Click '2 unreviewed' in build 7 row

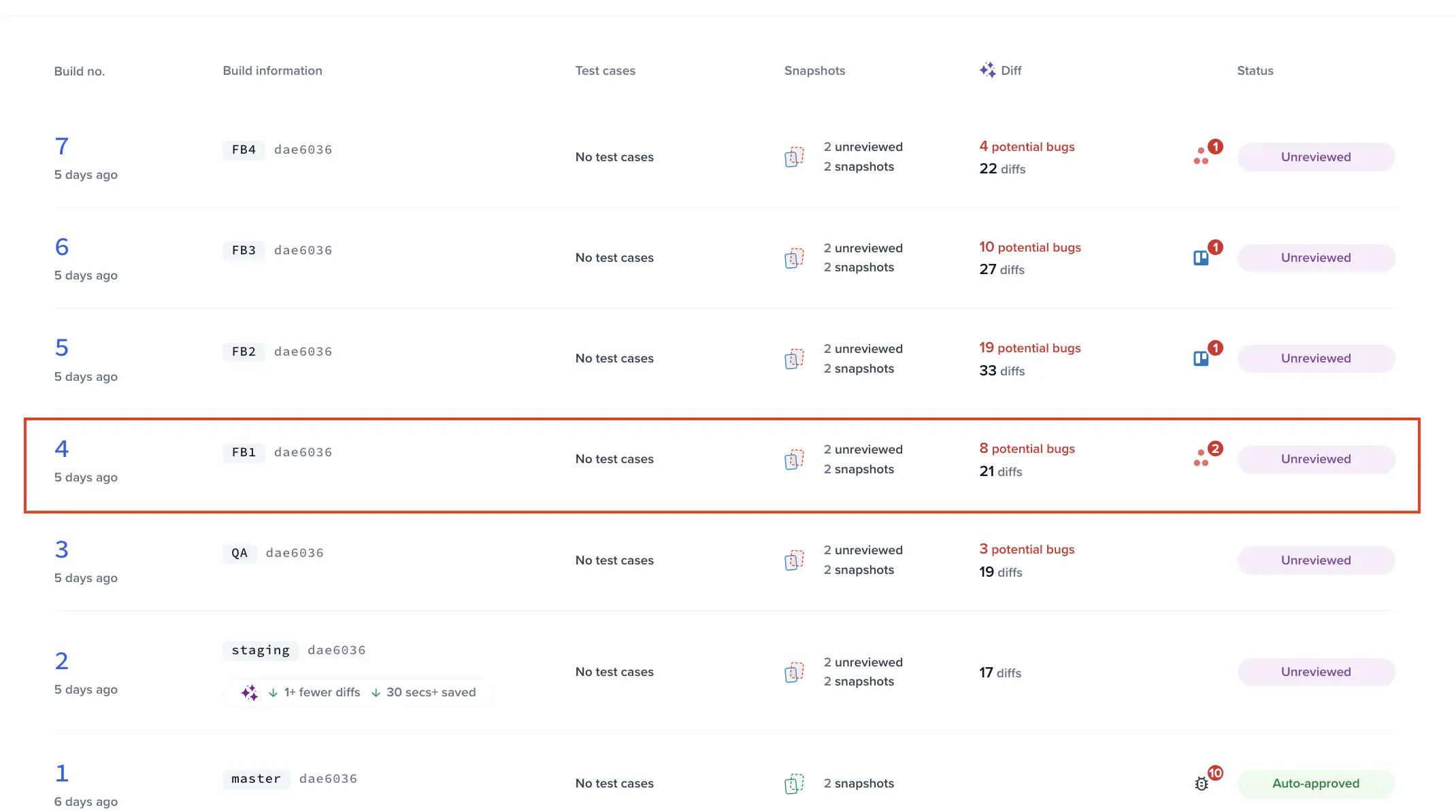click(x=863, y=147)
